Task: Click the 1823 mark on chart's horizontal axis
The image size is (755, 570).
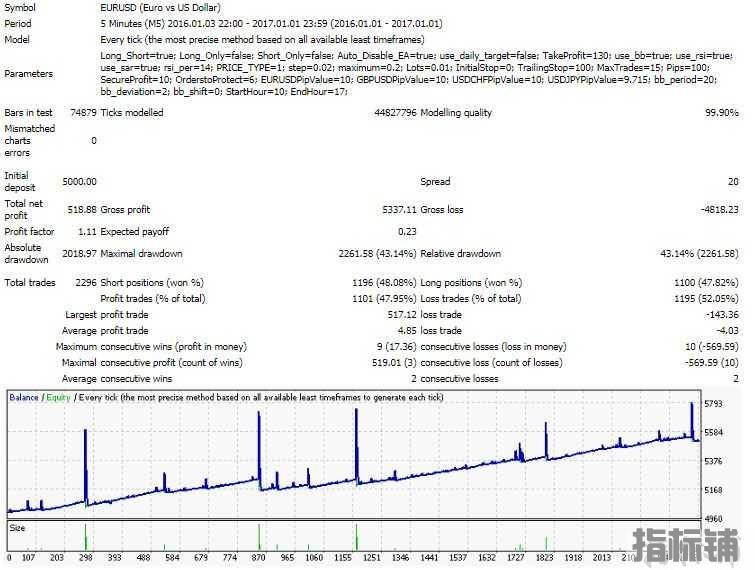Action: tap(543, 558)
